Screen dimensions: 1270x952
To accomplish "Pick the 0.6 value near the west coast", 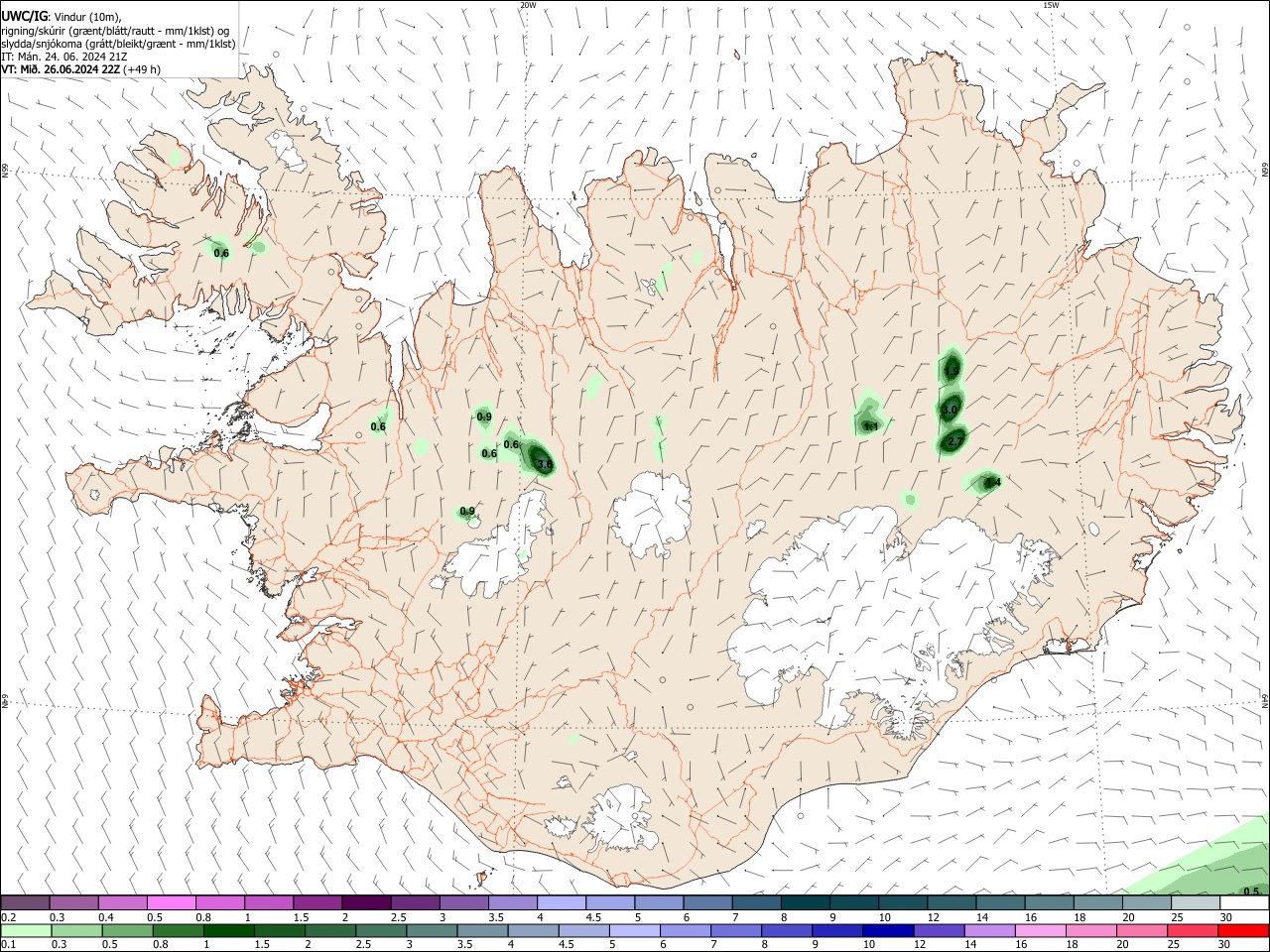I will coord(378,426).
